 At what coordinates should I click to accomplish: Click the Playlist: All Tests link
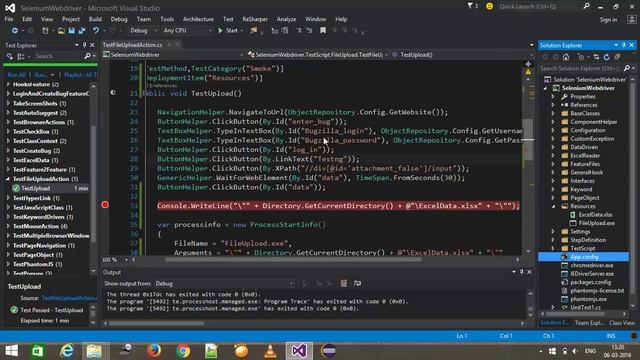(80, 75)
